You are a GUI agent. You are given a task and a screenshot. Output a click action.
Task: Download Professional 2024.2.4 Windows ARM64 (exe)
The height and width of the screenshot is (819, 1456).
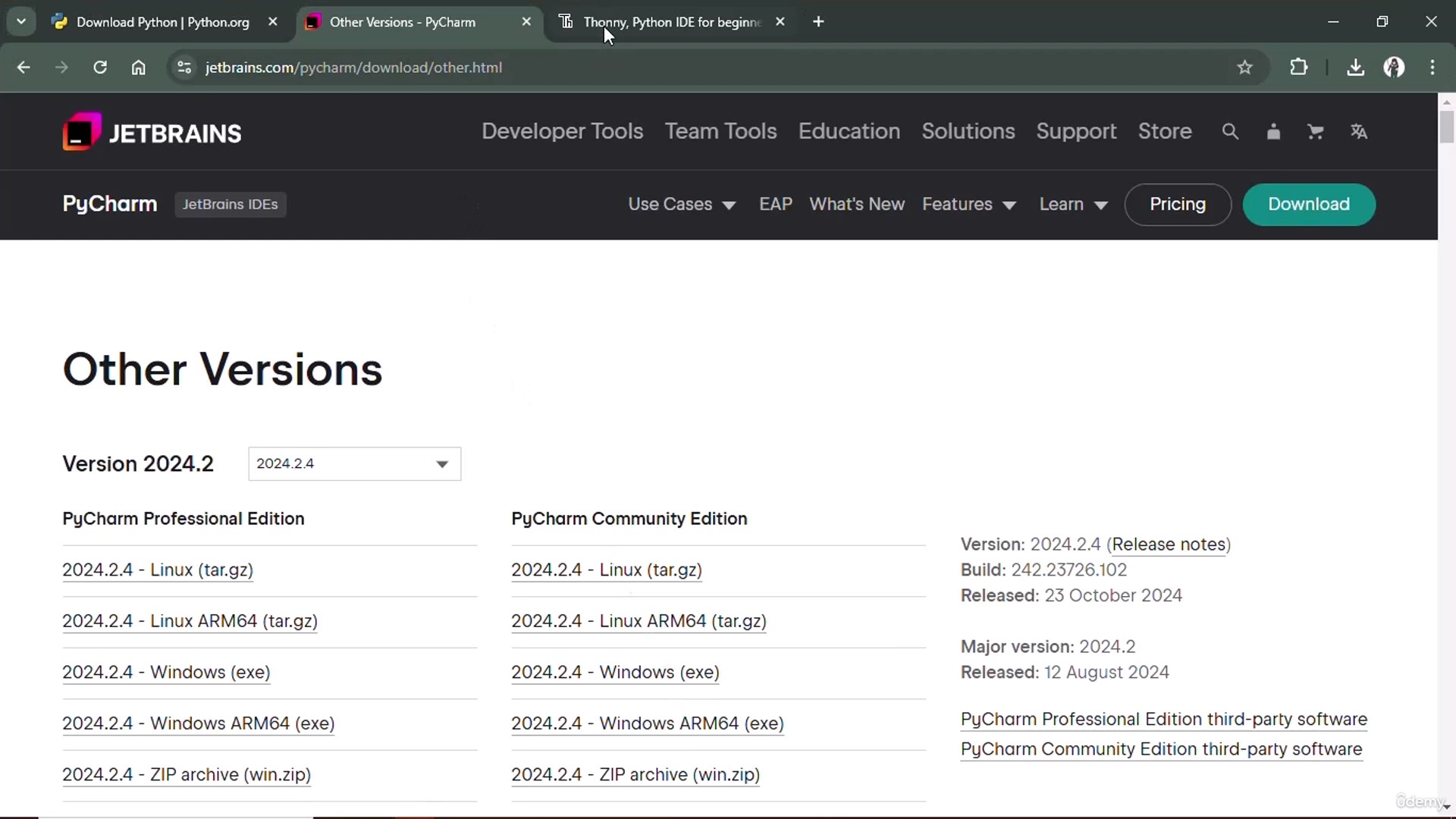tap(198, 723)
